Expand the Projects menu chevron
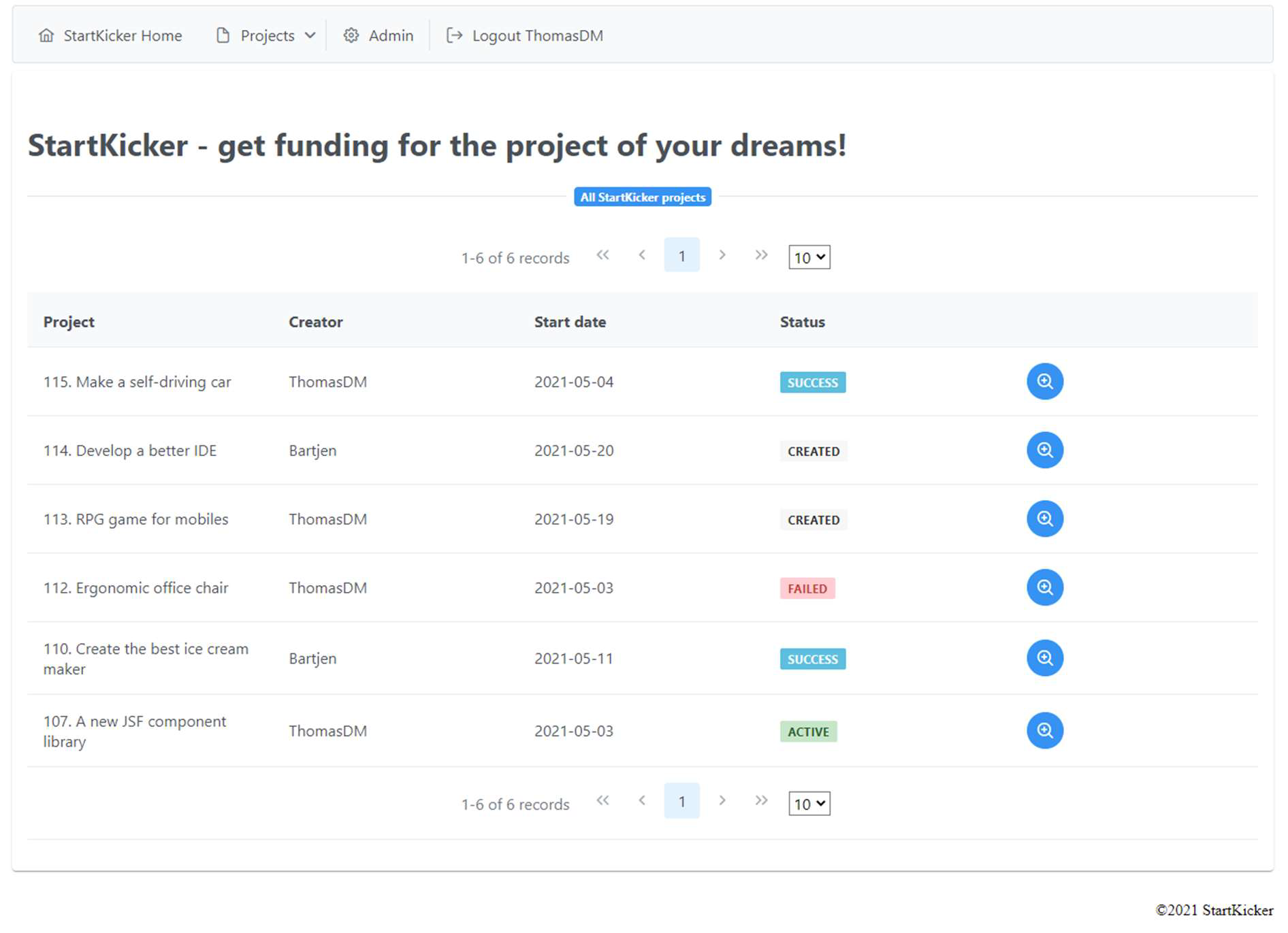Viewport: 1288px width, 933px height. point(310,35)
